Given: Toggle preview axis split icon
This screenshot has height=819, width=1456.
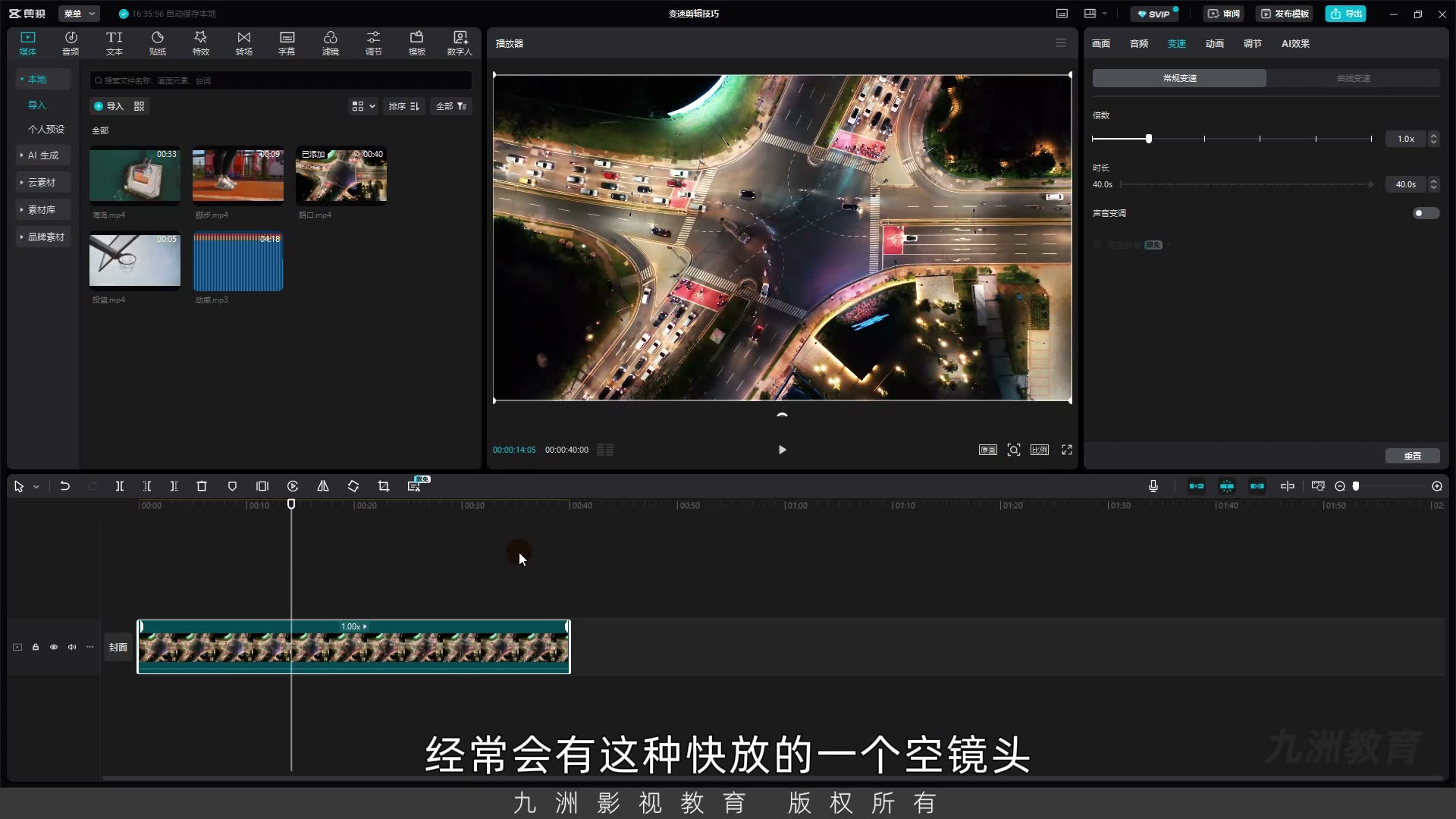Looking at the screenshot, I should pyautogui.click(x=1288, y=486).
